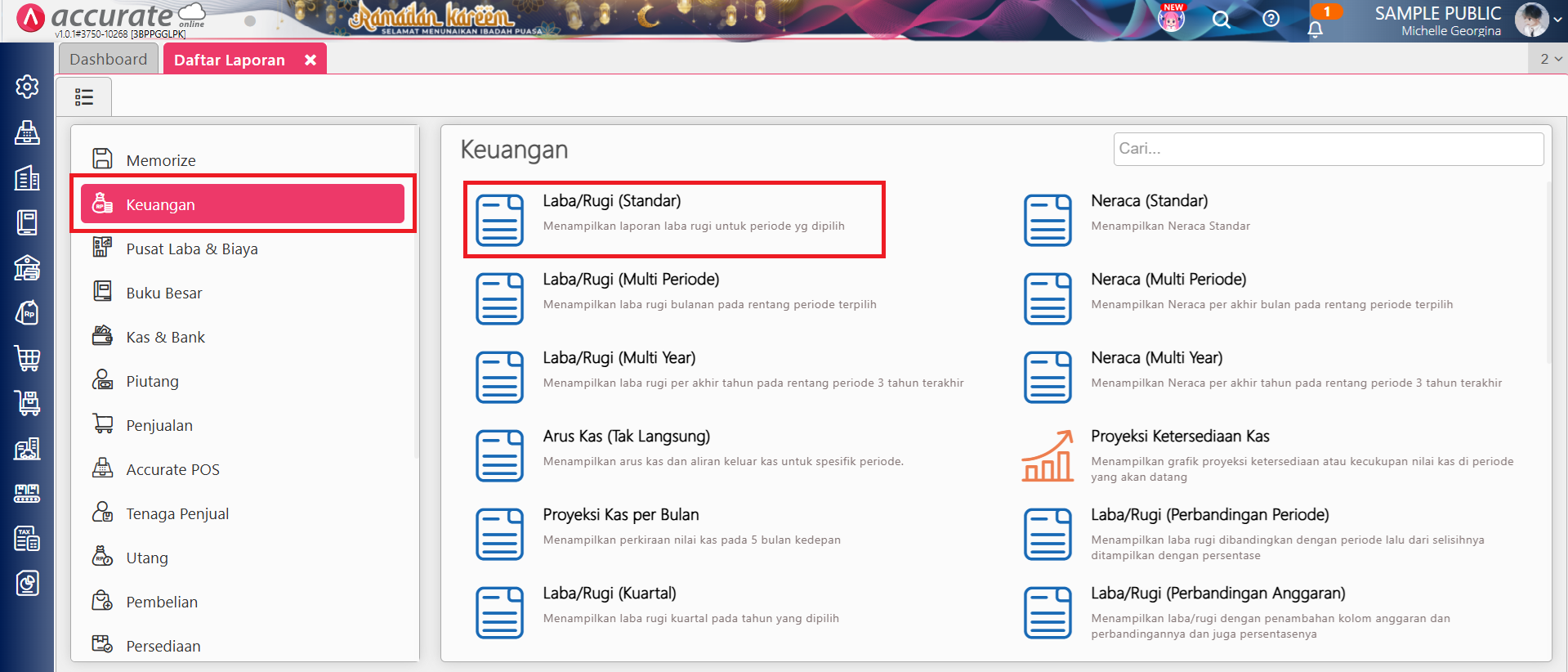Viewport: 1568px width, 672px height.
Task: Click the pie chart report sidebar icon
Action: pyautogui.click(x=27, y=584)
